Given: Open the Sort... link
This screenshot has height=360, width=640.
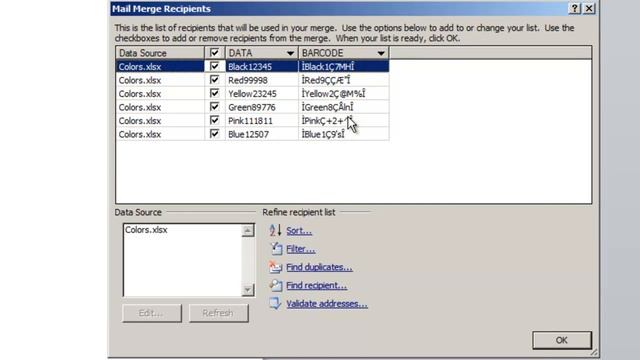Looking at the screenshot, I should click(299, 231).
